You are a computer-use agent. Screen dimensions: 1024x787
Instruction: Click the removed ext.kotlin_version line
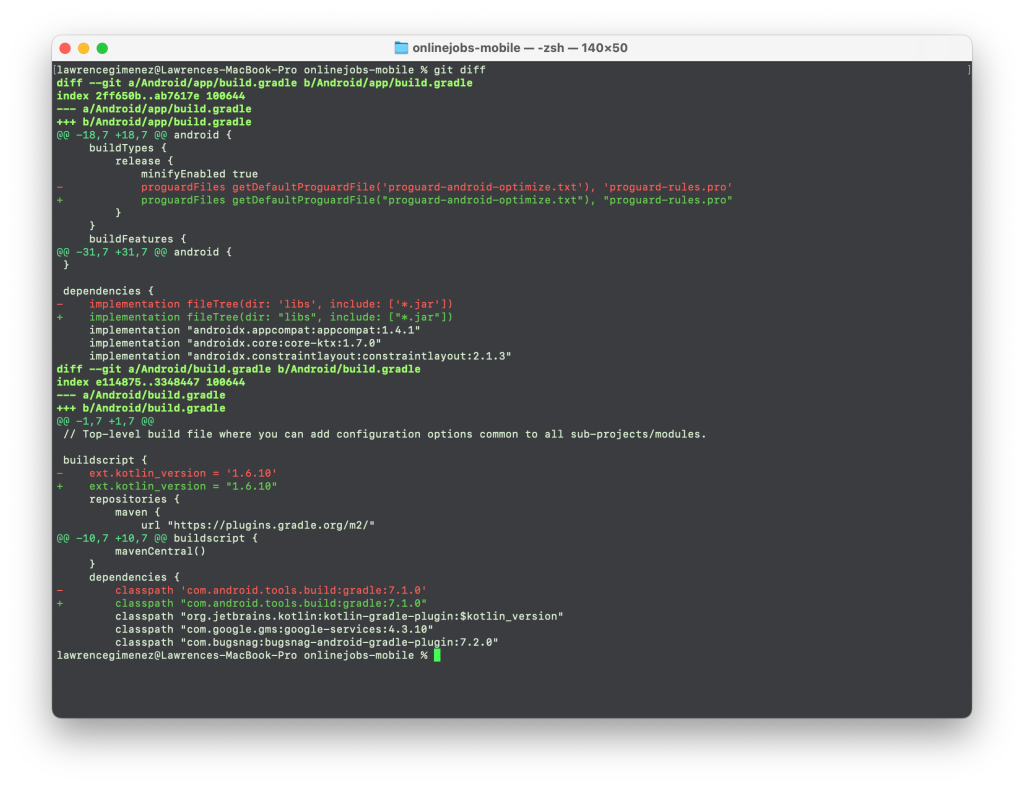point(182,473)
